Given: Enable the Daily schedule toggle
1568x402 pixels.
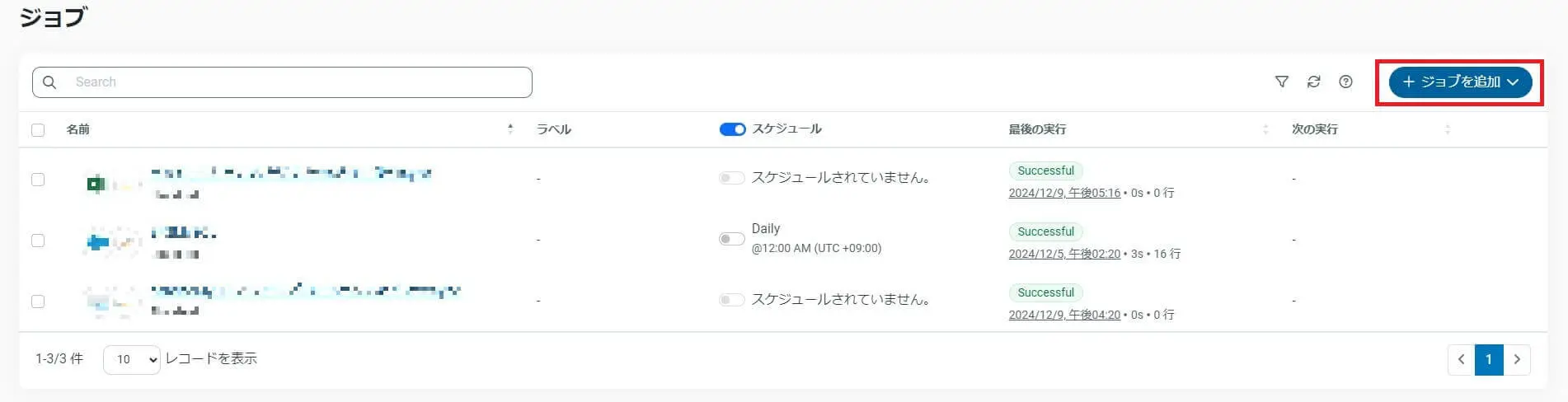Looking at the screenshot, I should point(731,239).
